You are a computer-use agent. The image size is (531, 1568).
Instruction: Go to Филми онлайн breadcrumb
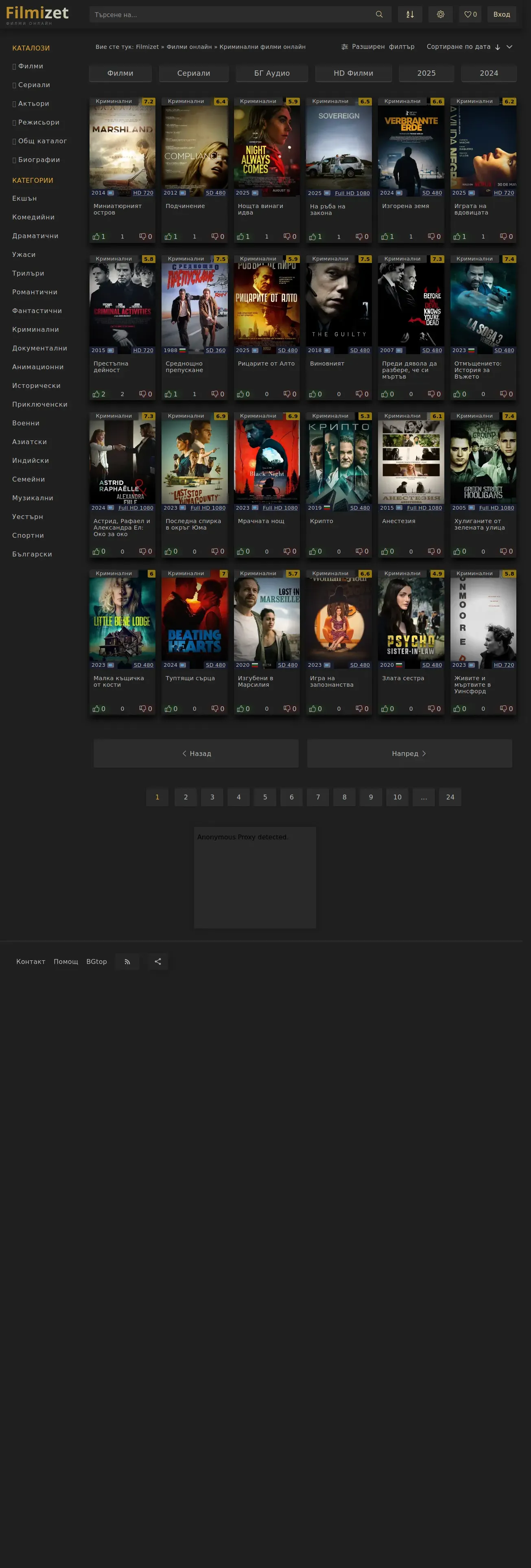tap(189, 47)
